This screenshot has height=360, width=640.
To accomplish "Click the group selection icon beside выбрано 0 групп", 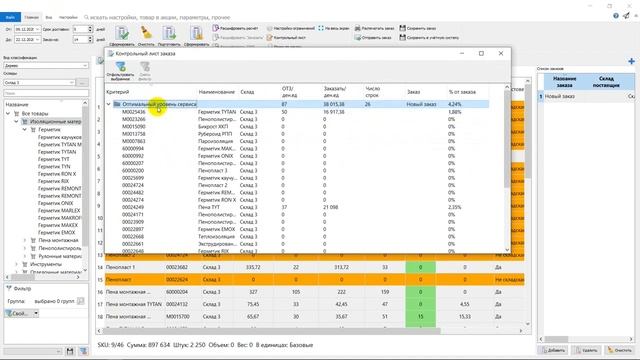I will click(80, 301).
